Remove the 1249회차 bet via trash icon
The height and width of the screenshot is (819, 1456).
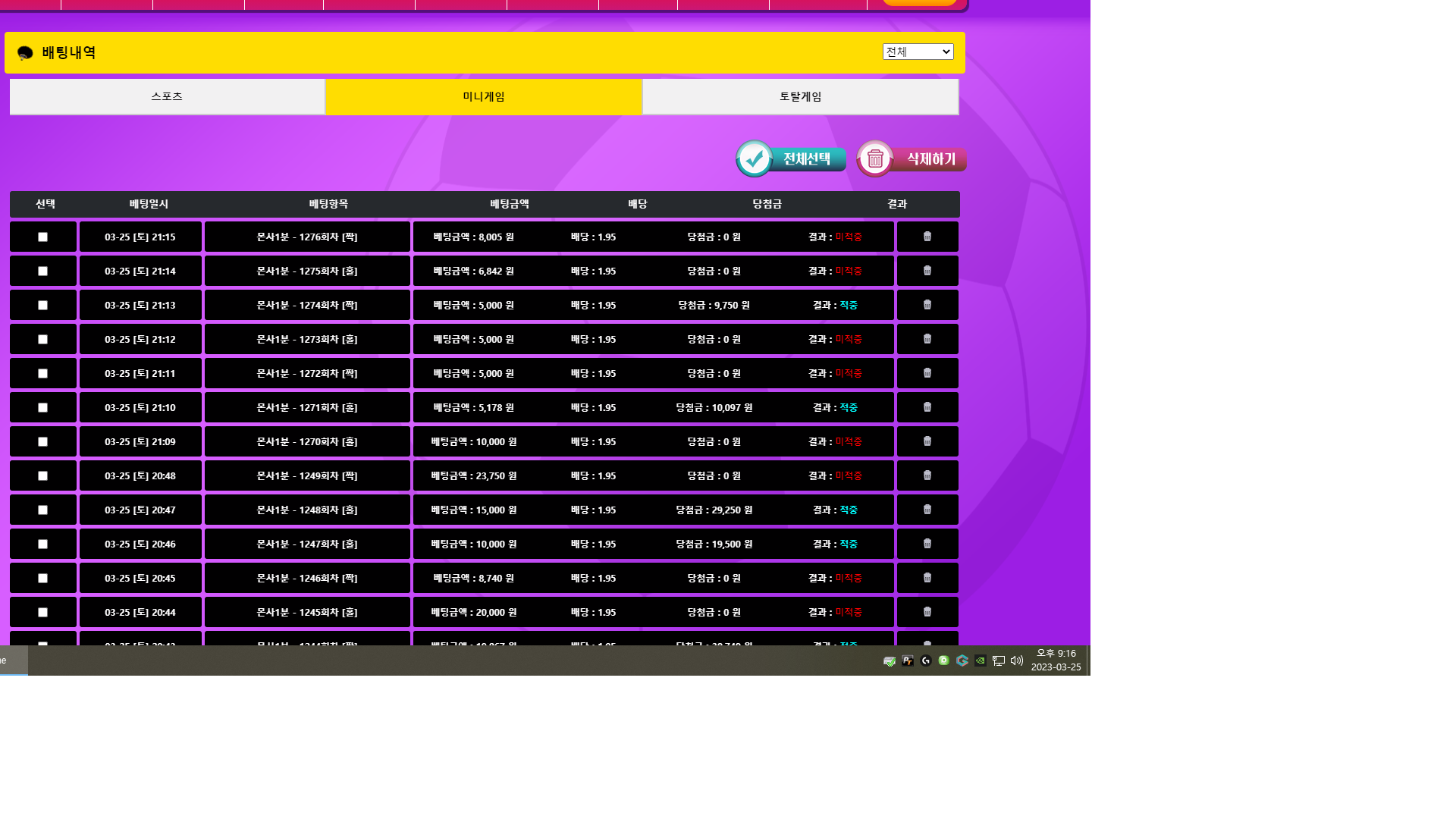(x=927, y=475)
